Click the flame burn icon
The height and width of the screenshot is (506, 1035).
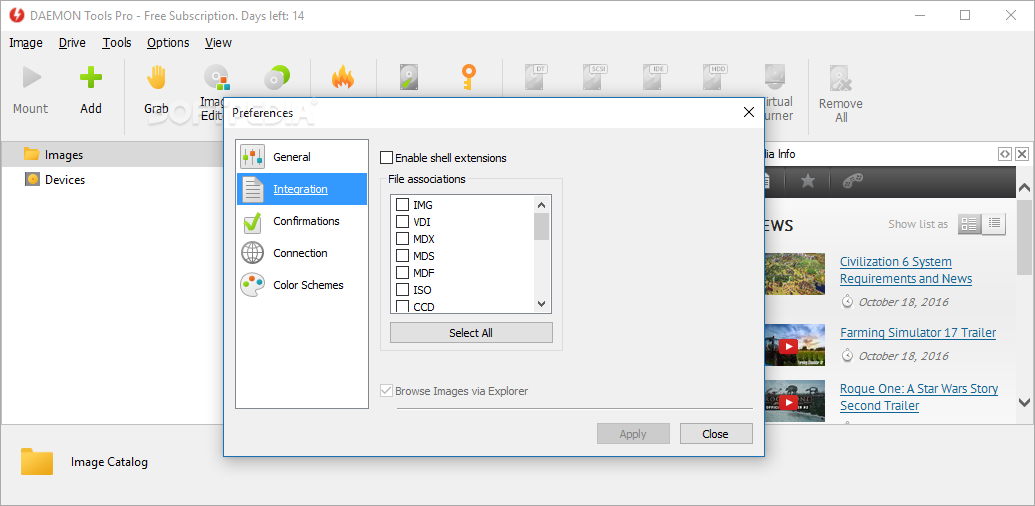(x=343, y=78)
